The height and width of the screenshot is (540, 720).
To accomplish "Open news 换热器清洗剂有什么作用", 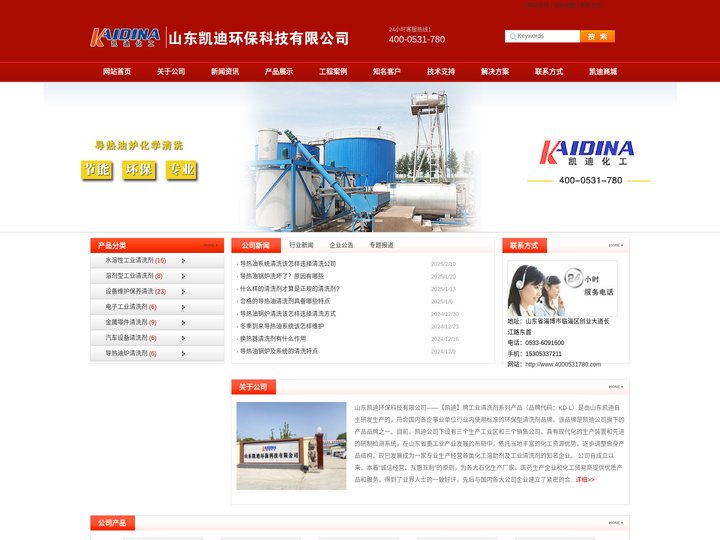I will 273,339.
